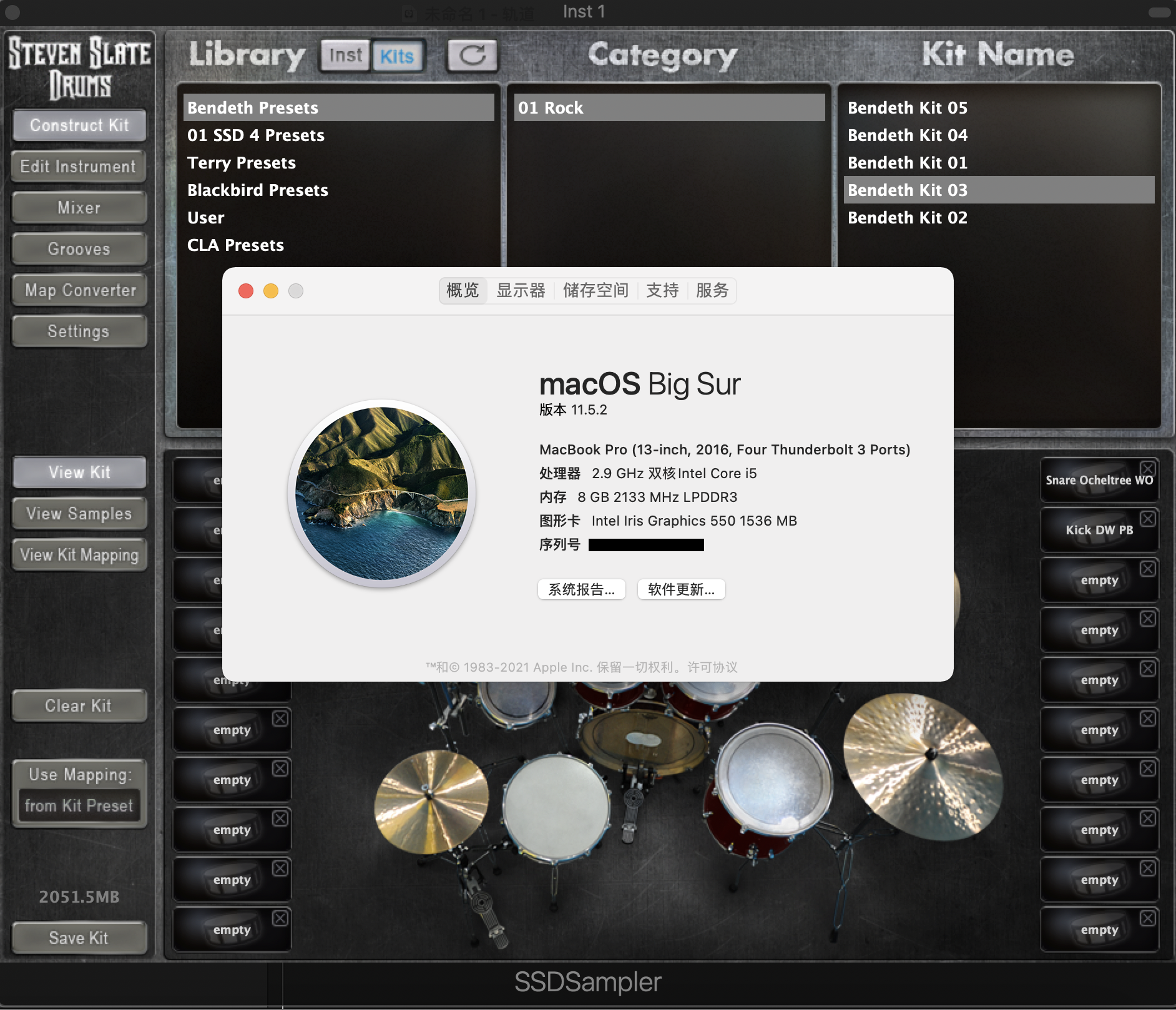Open the Mixer page
This screenshot has height=1010, width=1176.
coord(79,208)
